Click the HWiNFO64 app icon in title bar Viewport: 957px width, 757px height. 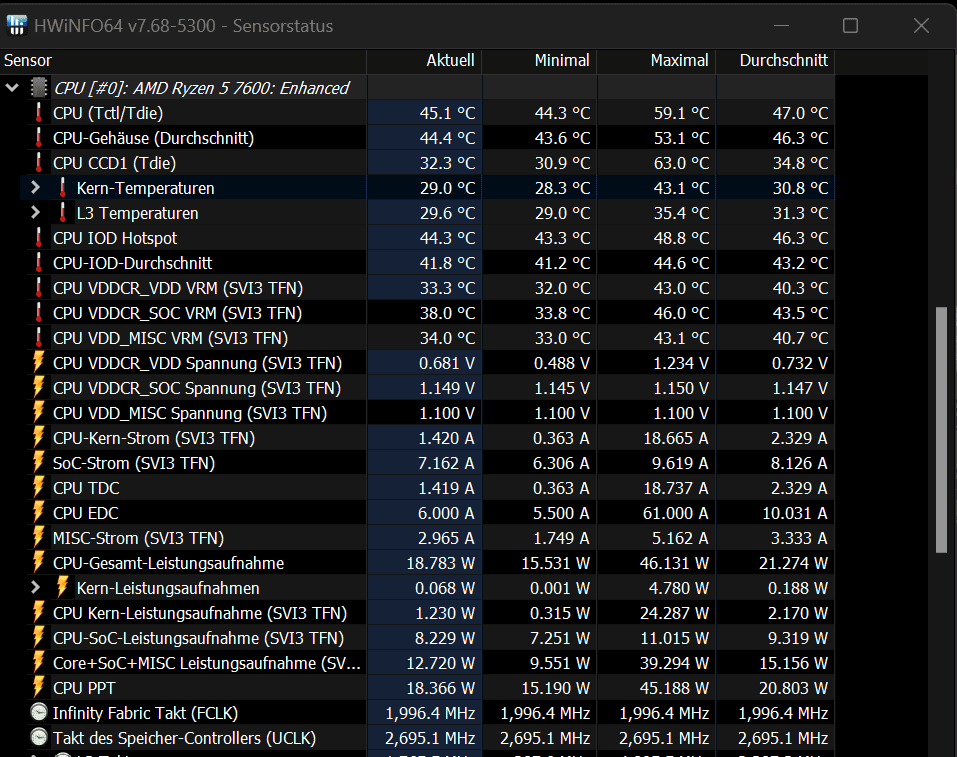coord(16,25)
